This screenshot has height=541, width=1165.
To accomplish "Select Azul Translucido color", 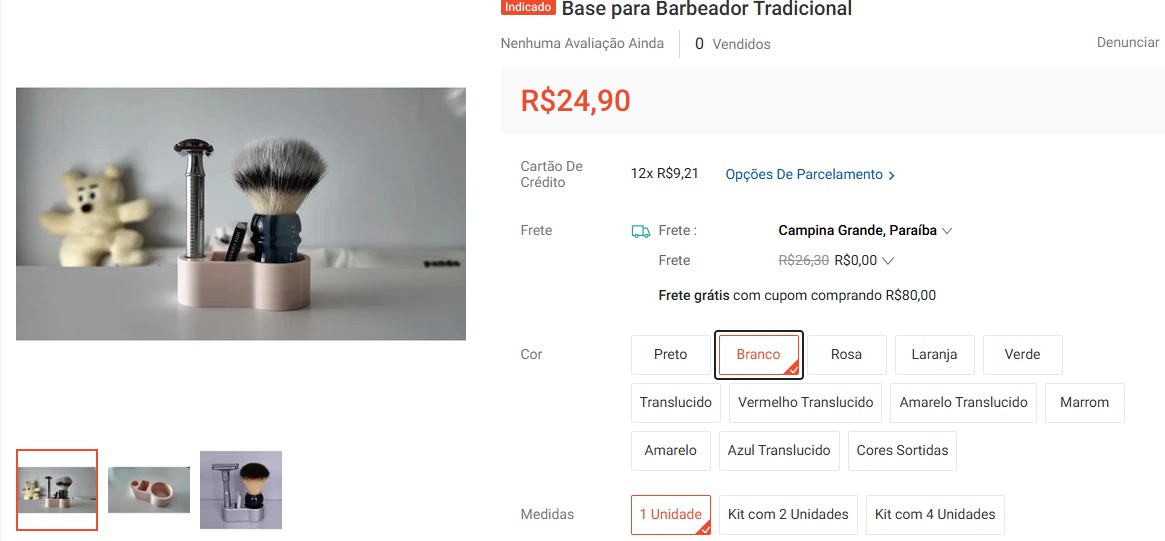I will coord(779,450).
